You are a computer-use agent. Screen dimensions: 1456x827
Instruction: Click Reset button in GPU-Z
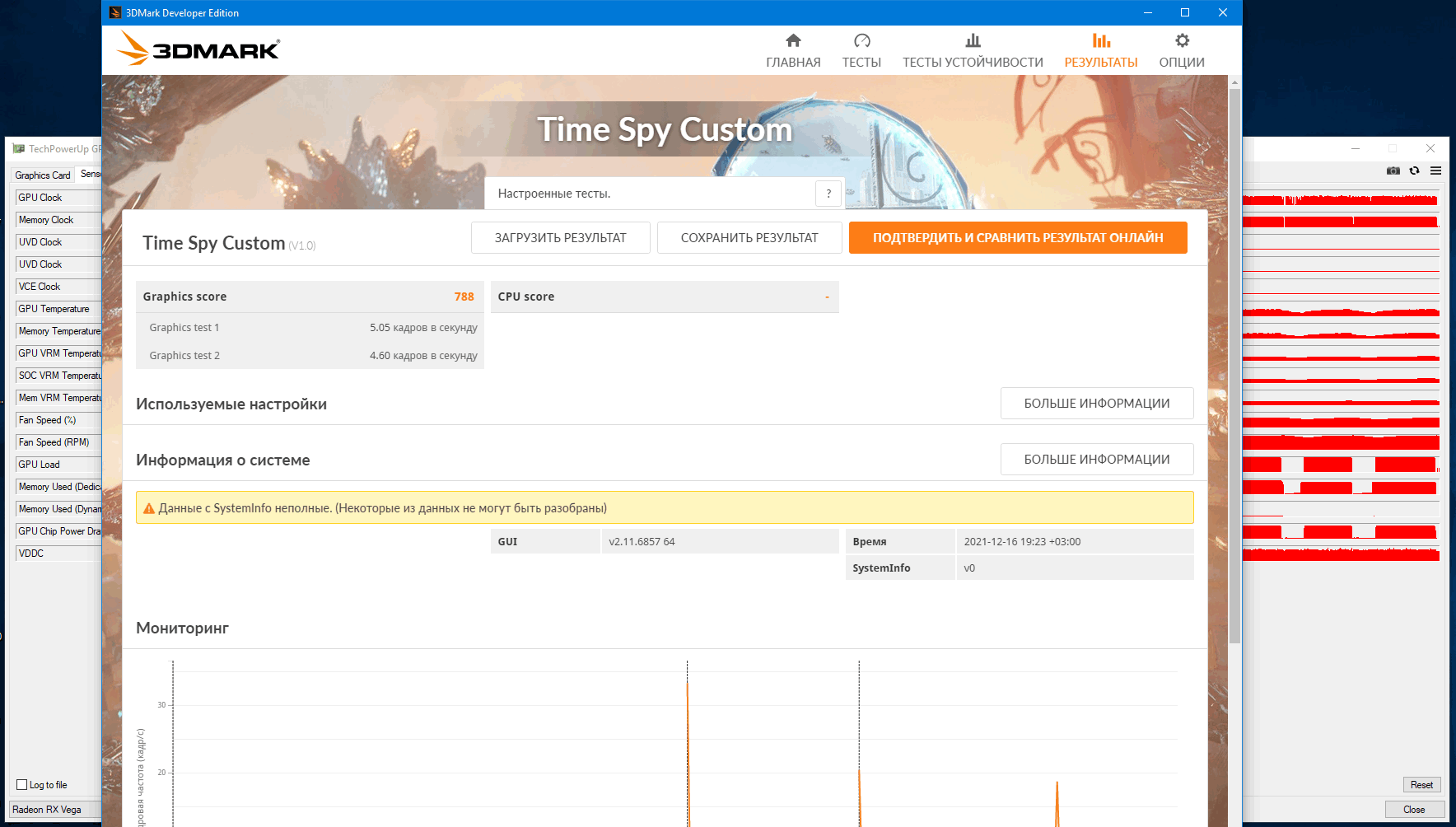(x=1421, y=784)
